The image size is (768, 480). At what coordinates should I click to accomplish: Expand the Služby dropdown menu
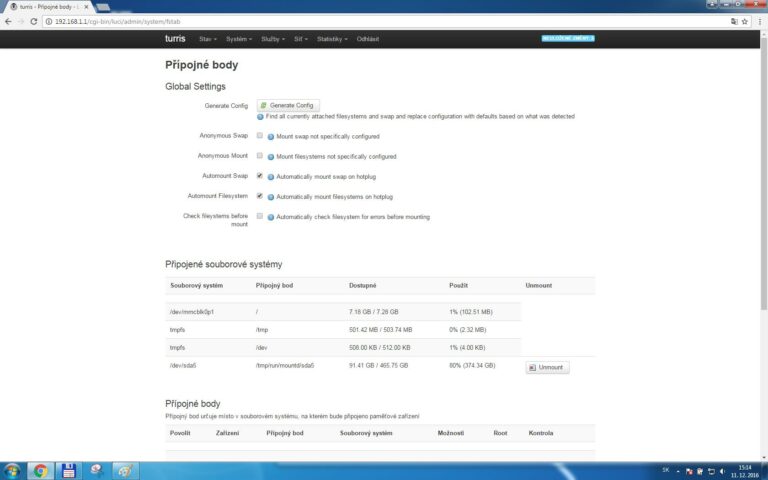coord(273,39)
